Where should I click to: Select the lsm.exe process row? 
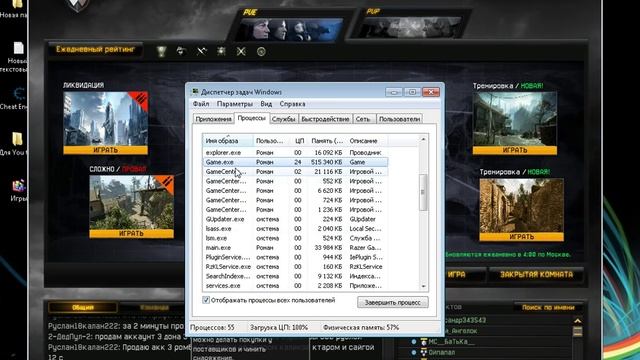coord(295,238)
